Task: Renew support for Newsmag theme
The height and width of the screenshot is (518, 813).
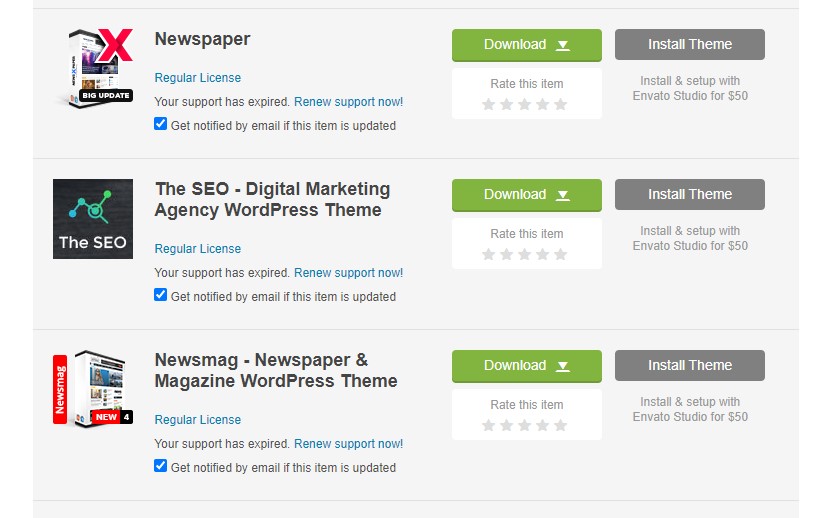Action: pyautogui.click(x=348, y=443)
